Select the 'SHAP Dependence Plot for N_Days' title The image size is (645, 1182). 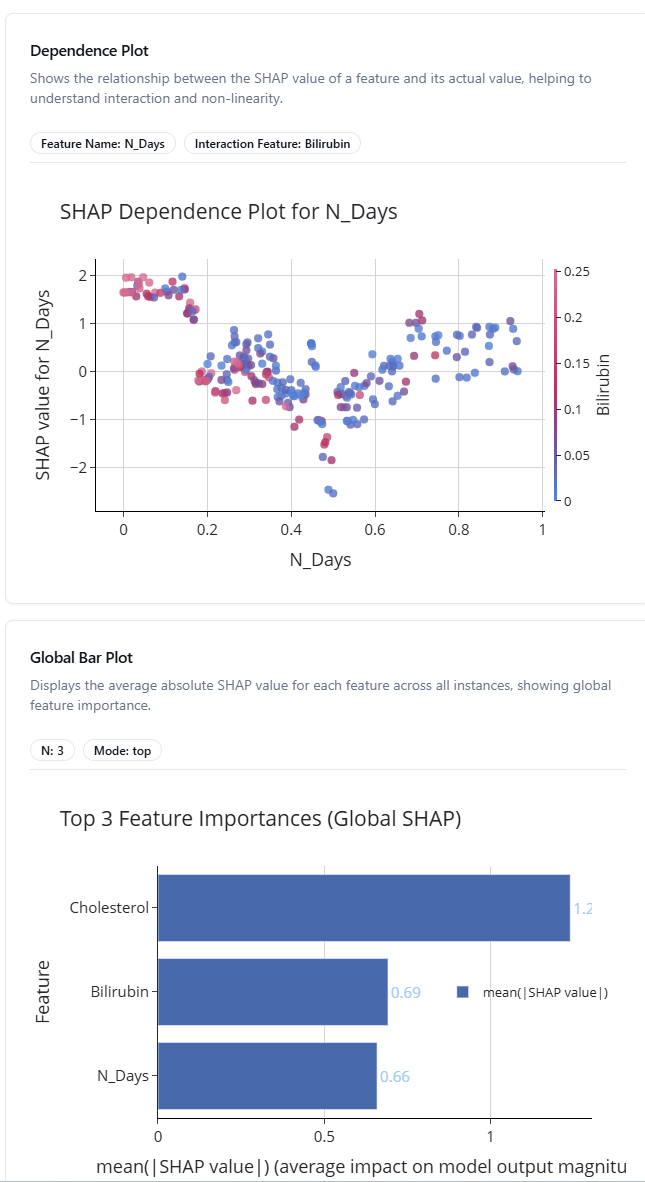click(x=229, y=211)
